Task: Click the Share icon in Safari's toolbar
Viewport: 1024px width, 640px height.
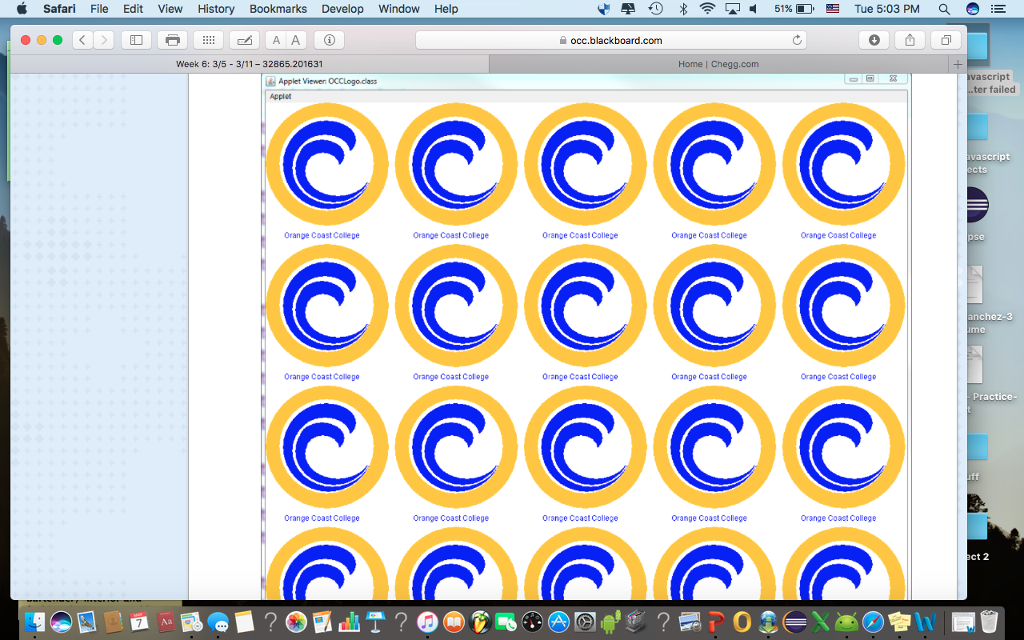Action: (910, 41)
